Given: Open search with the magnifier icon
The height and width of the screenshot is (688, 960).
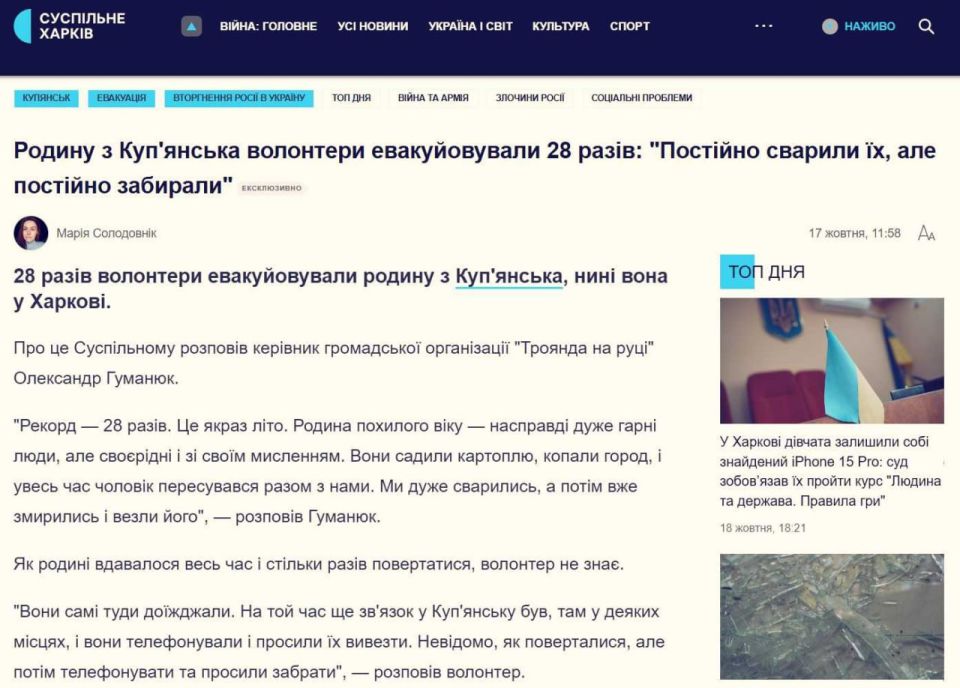Looking at the screenshot, I should click(x=926, y=26).
